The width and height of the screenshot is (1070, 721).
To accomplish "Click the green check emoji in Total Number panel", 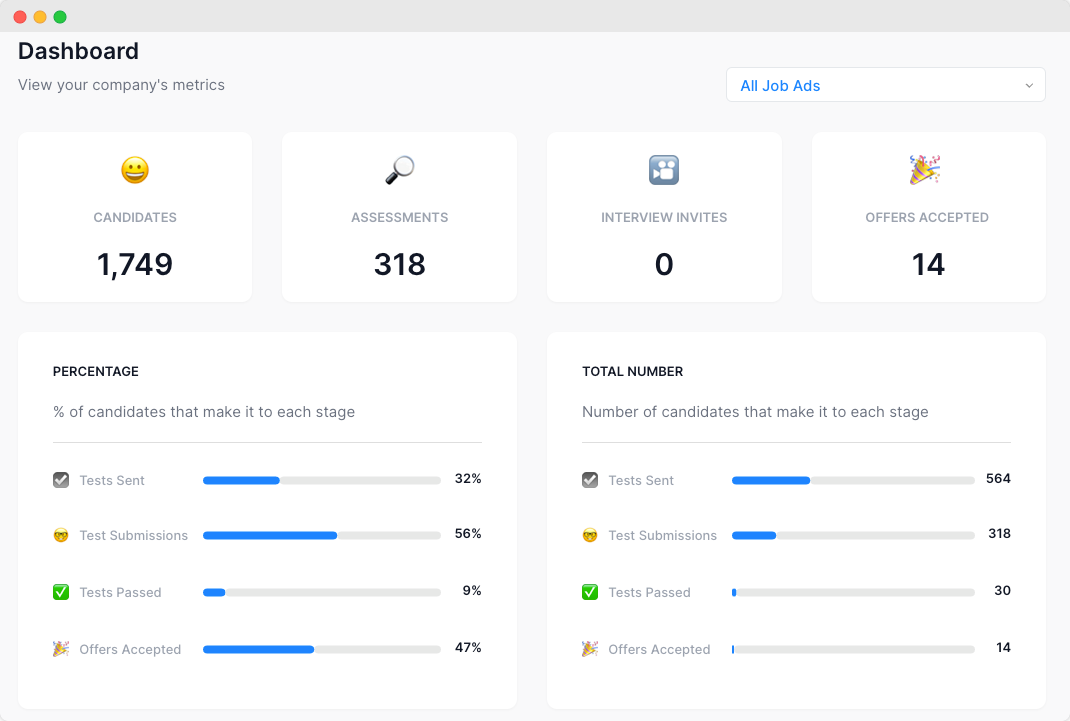I will tap(589, 592).
